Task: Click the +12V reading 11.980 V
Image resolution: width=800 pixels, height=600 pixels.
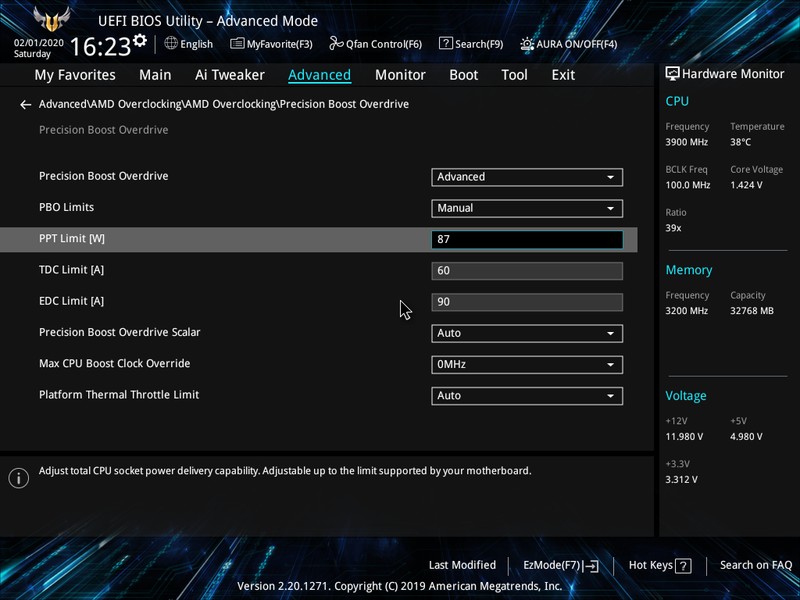Action: 684,436
